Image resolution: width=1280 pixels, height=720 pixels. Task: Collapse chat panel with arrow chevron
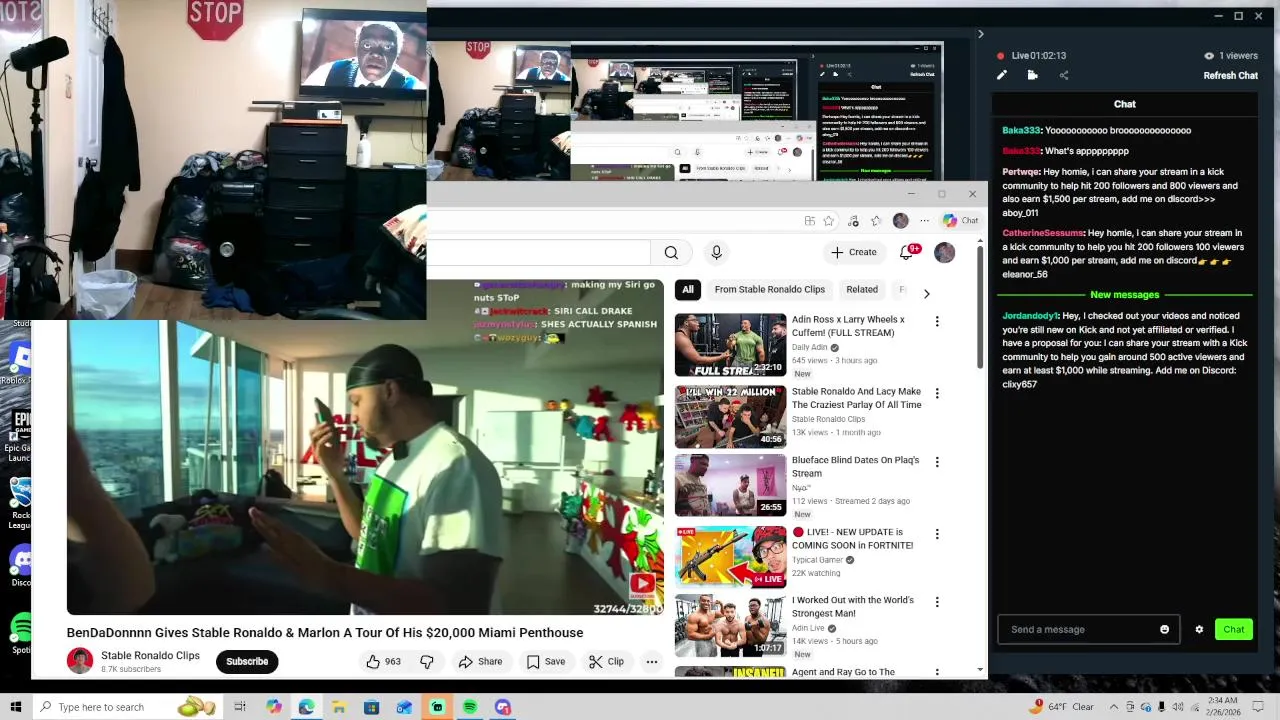tap(980, 34)
